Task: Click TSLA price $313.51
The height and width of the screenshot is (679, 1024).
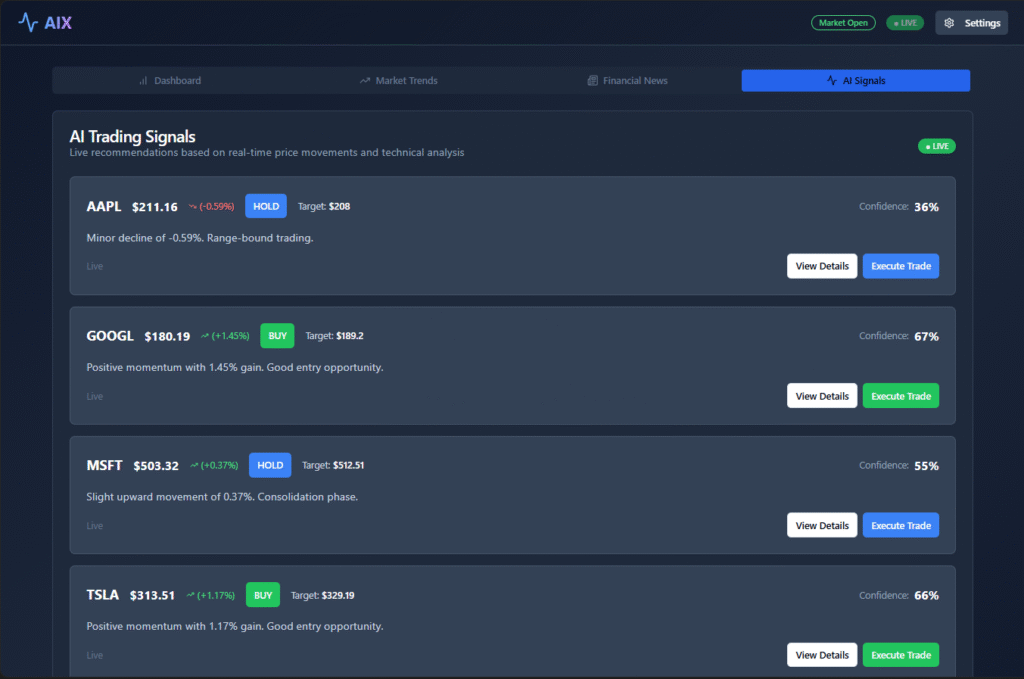Action: [x=152, y=595]
